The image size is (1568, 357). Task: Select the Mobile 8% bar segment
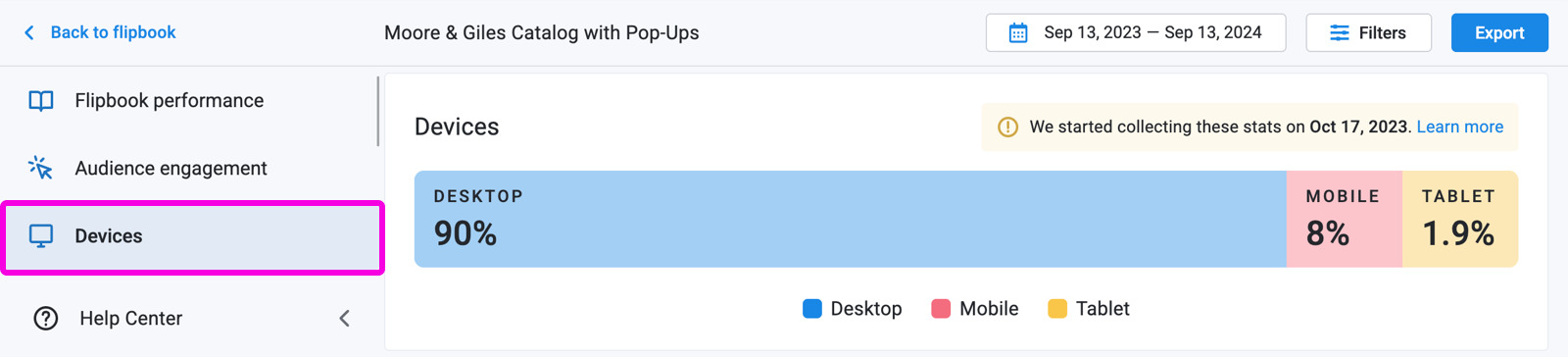(1344, 220)
